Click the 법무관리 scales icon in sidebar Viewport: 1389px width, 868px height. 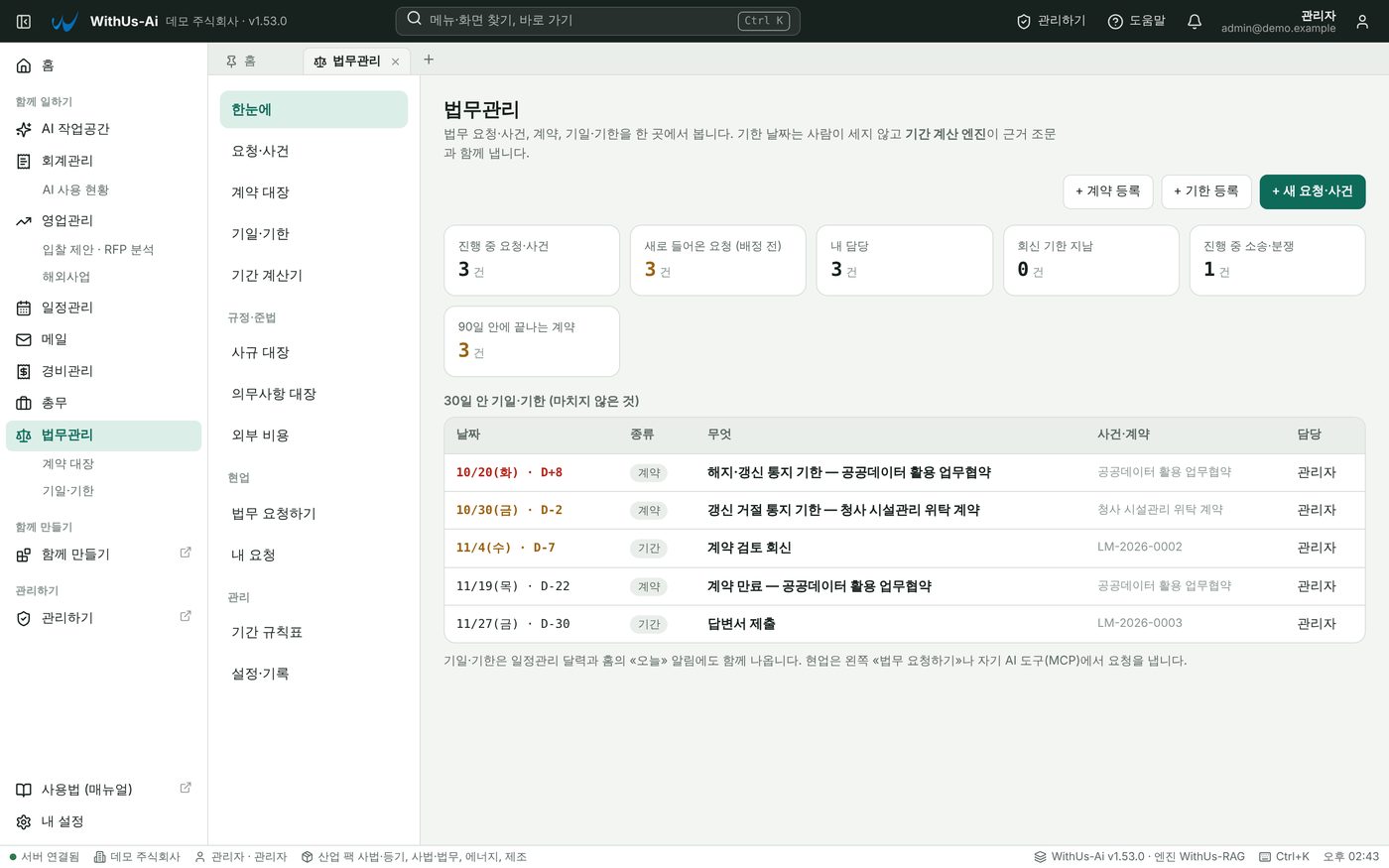pyautogui.click(x=24, y=434)
